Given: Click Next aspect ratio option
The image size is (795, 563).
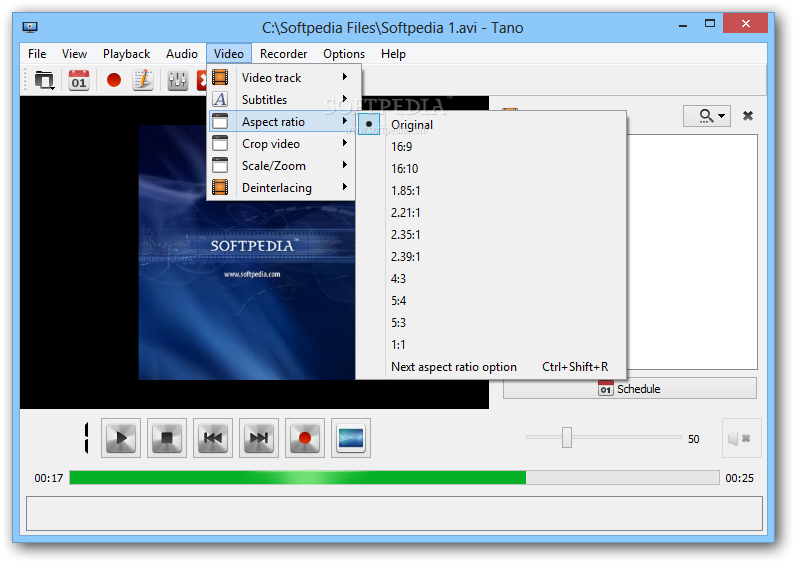Looking at the screenshot, I should coord(491,367).
